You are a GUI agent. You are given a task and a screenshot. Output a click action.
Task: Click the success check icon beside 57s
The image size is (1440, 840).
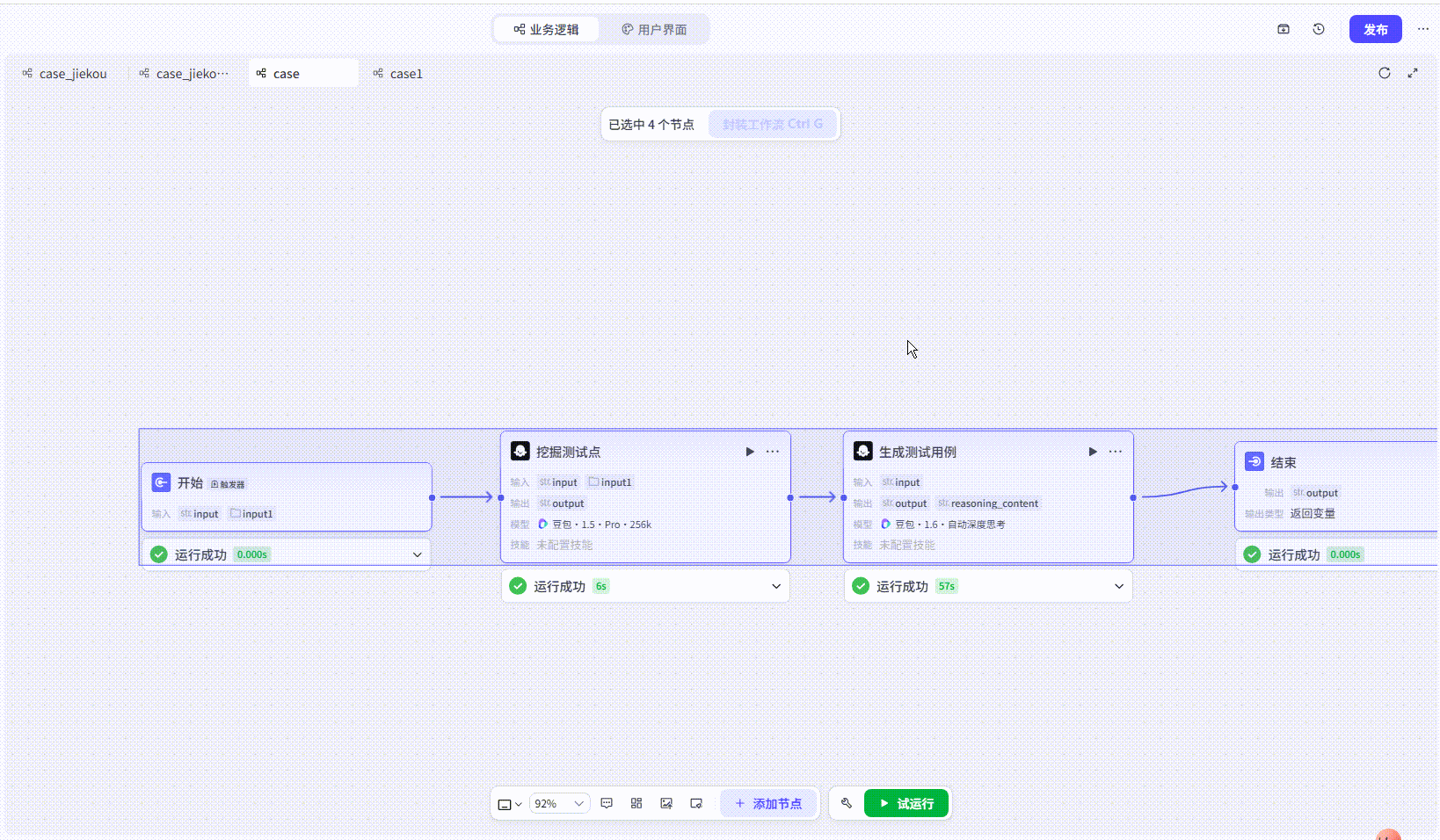[x=861, y=586]
